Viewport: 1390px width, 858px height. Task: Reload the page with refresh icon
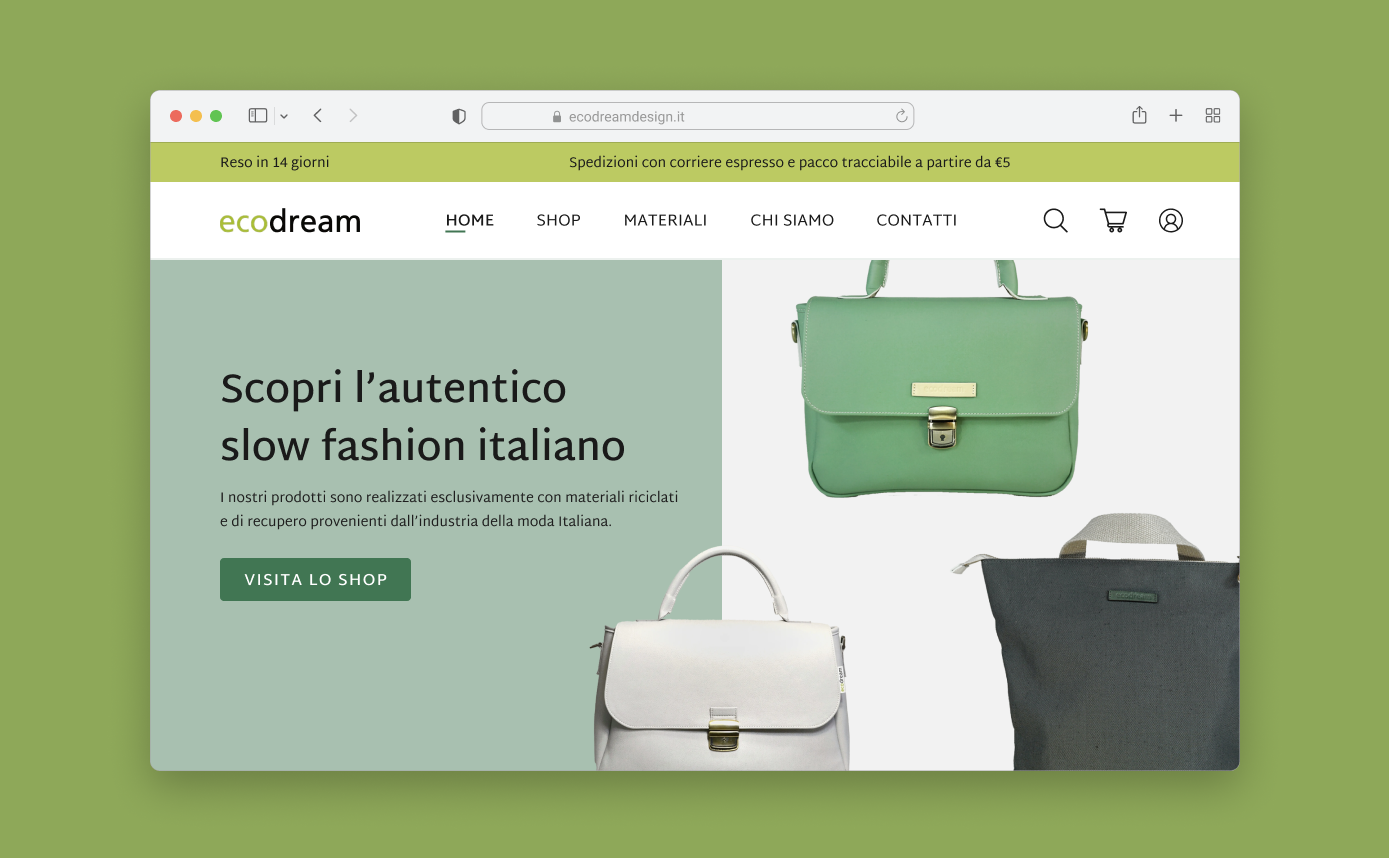(x=901, y=116)
